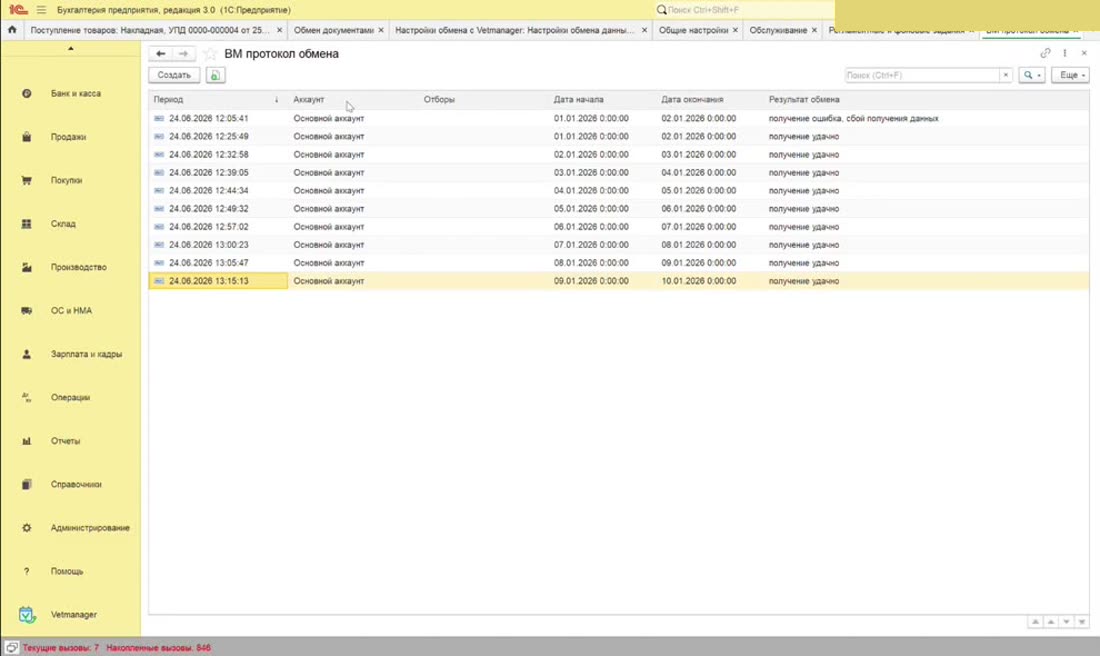Click the Создать button

174,75
